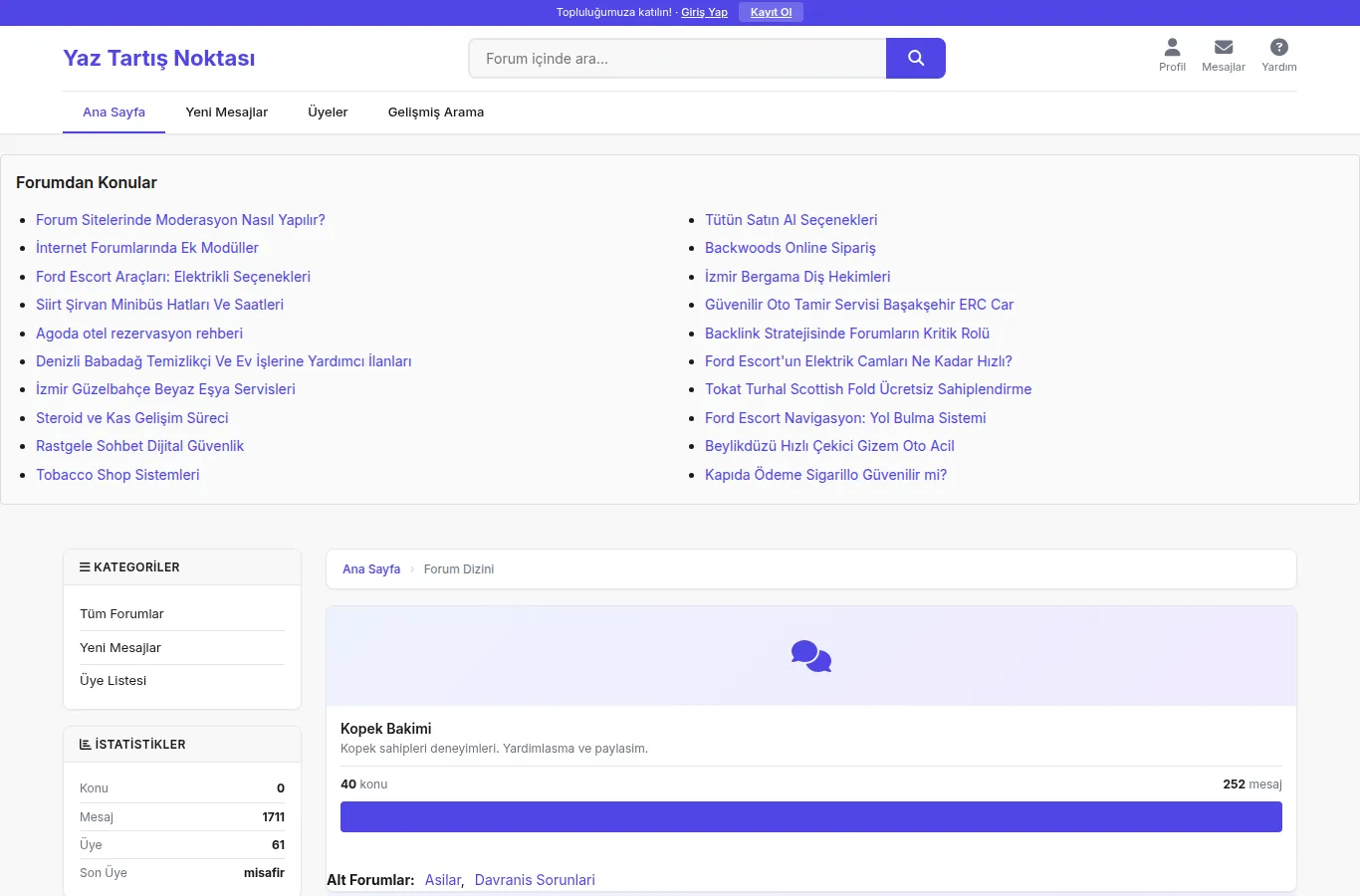1360x896 pixels.
Task: Click the Yardım question mark icon
Action: (1279, 48)
